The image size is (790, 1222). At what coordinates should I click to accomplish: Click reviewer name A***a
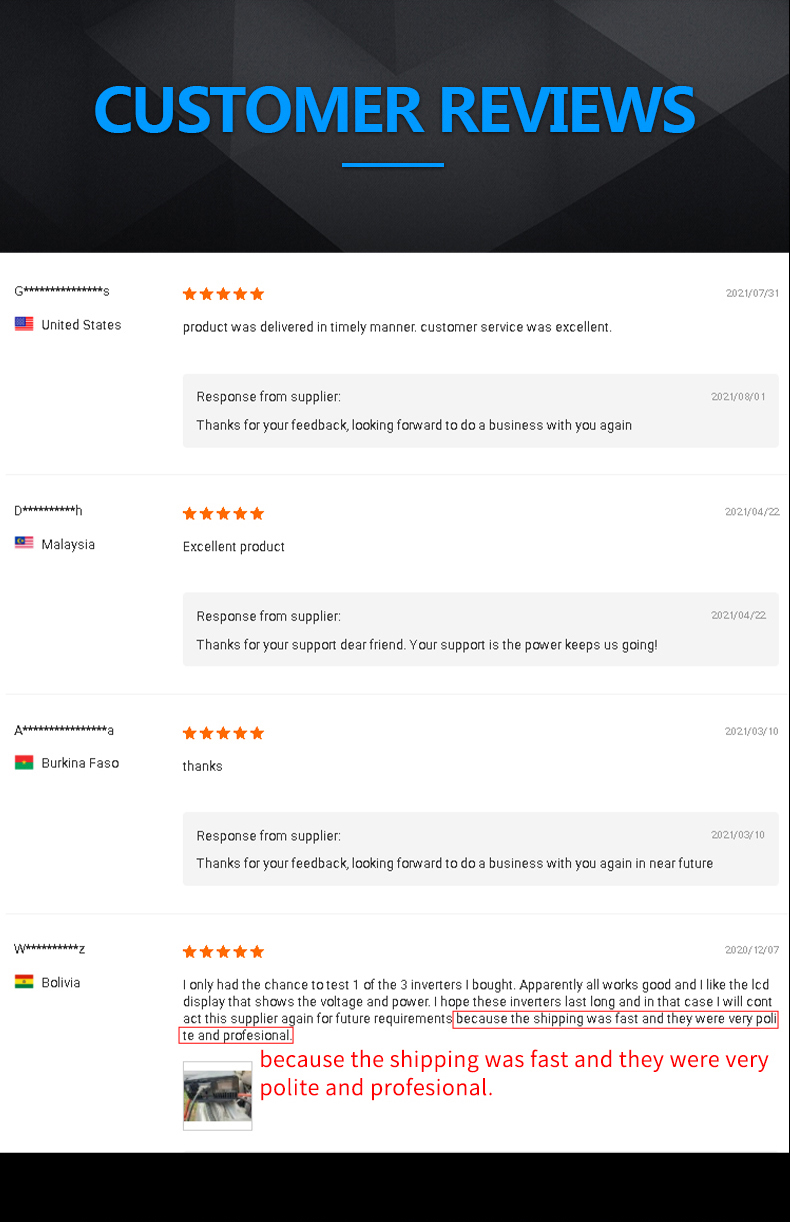(x=64, y=730)
